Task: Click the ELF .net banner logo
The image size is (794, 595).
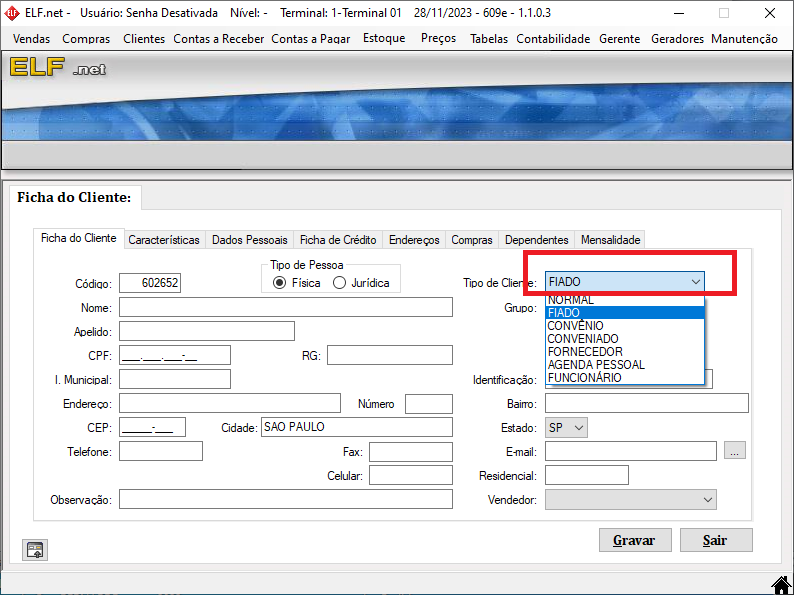Action: [58, 67]
